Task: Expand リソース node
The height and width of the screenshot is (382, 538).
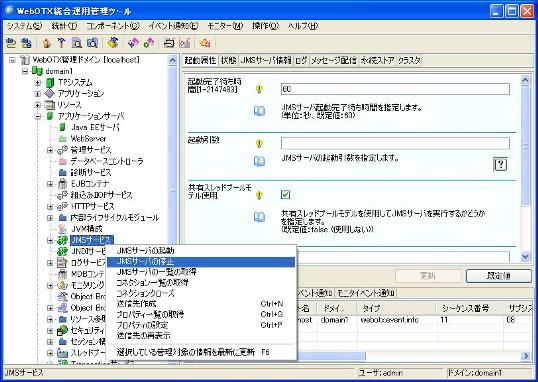Action: (x=38, y=105)
